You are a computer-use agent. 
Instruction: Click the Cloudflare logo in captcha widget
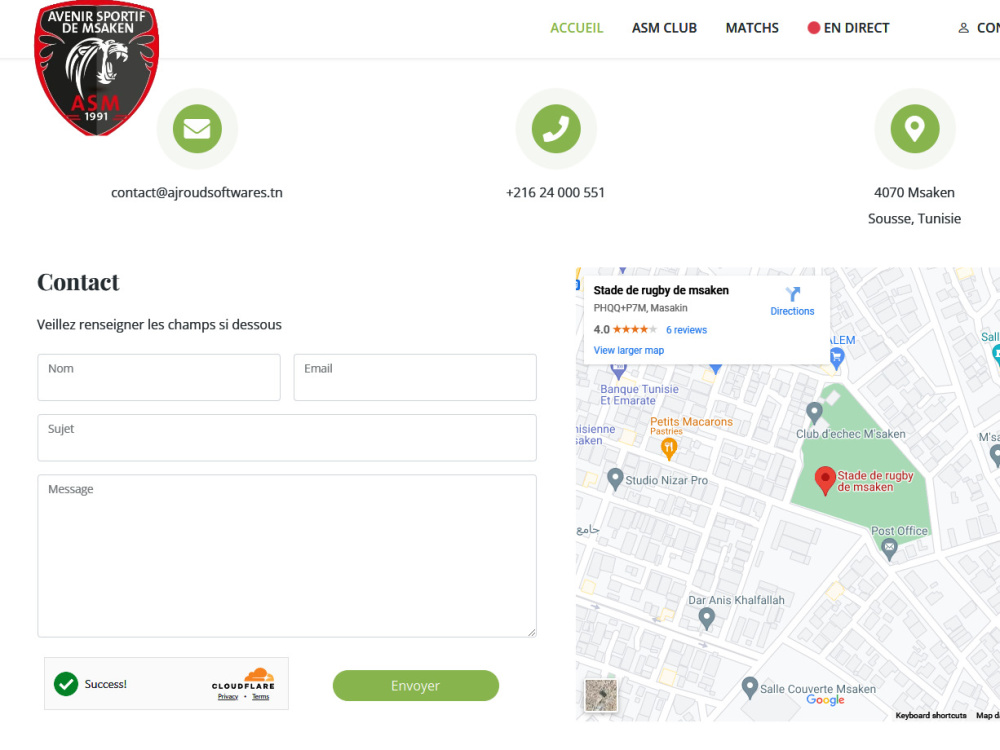pos(243,679)
